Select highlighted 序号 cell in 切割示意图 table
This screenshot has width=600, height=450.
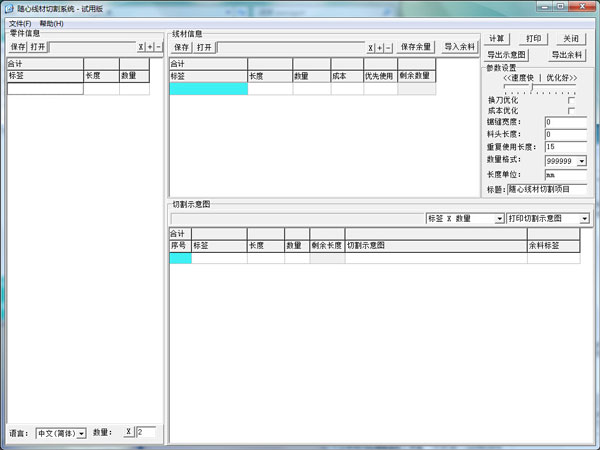tap(180, 258)
